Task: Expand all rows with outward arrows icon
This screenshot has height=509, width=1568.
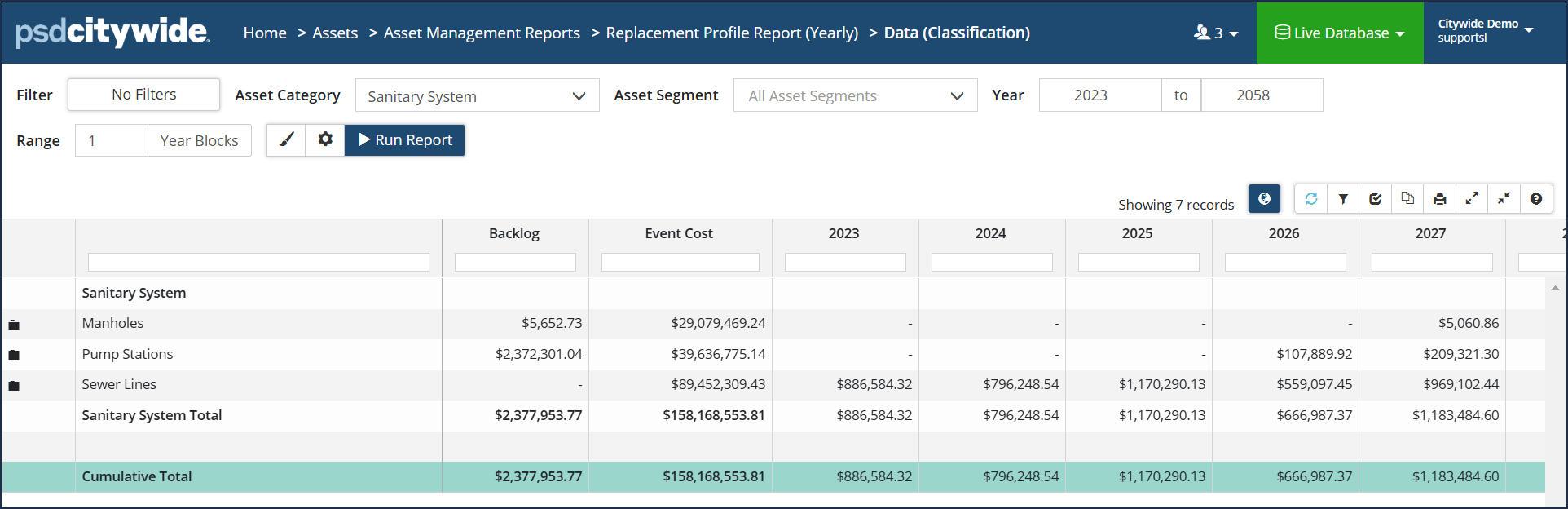Action: coord(1472,199)
